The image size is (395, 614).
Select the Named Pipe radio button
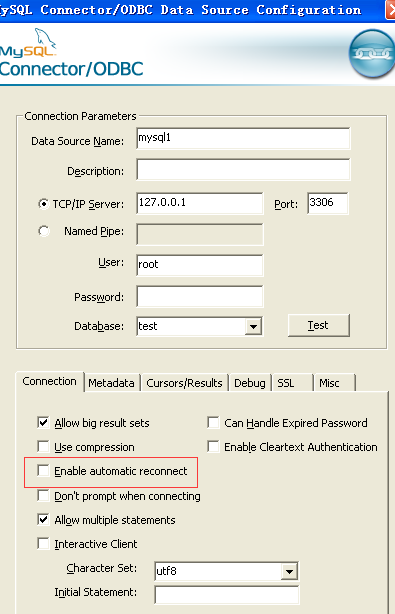click(44, 231)
